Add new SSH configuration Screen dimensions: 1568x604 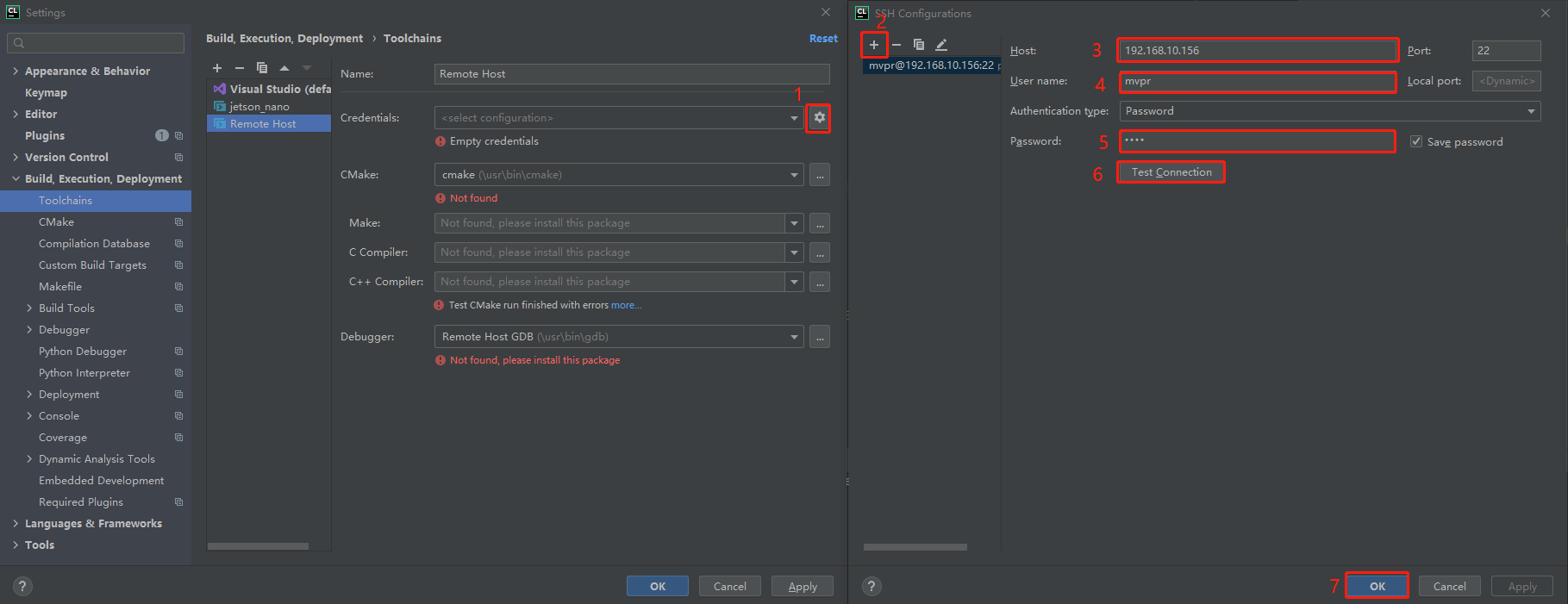[874, 45]
